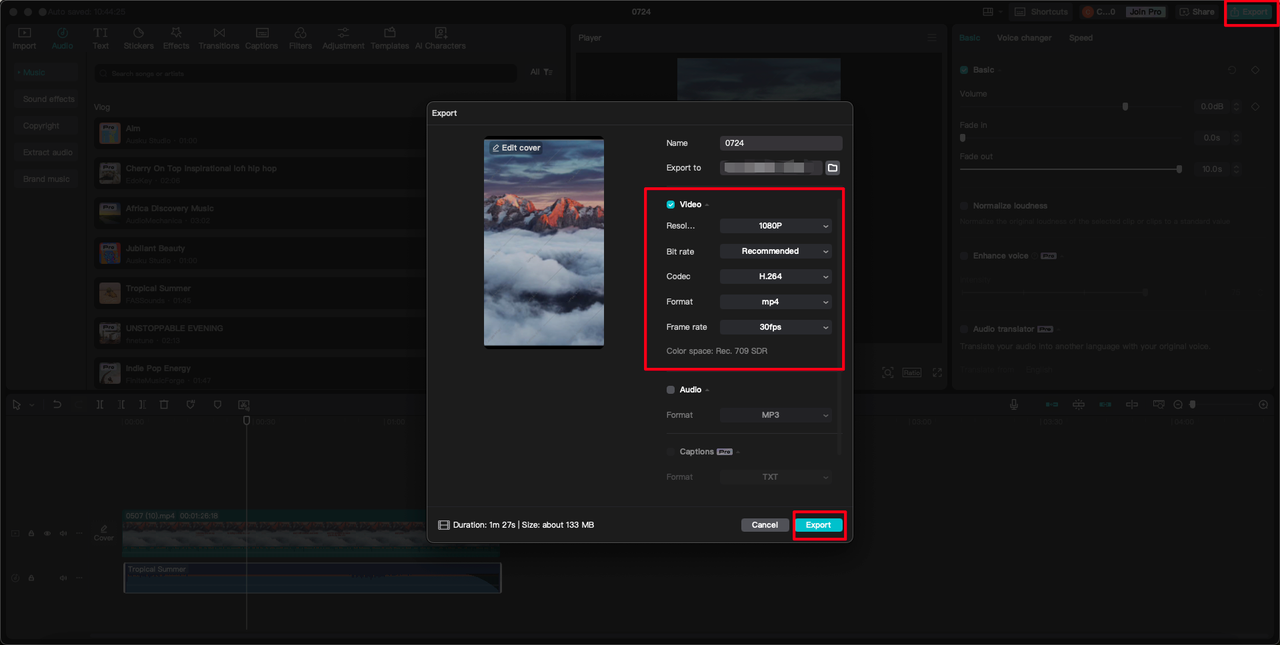Screen dimensions: 1280x645
Task: Open the Templates tab
Action: coord(389,39)
